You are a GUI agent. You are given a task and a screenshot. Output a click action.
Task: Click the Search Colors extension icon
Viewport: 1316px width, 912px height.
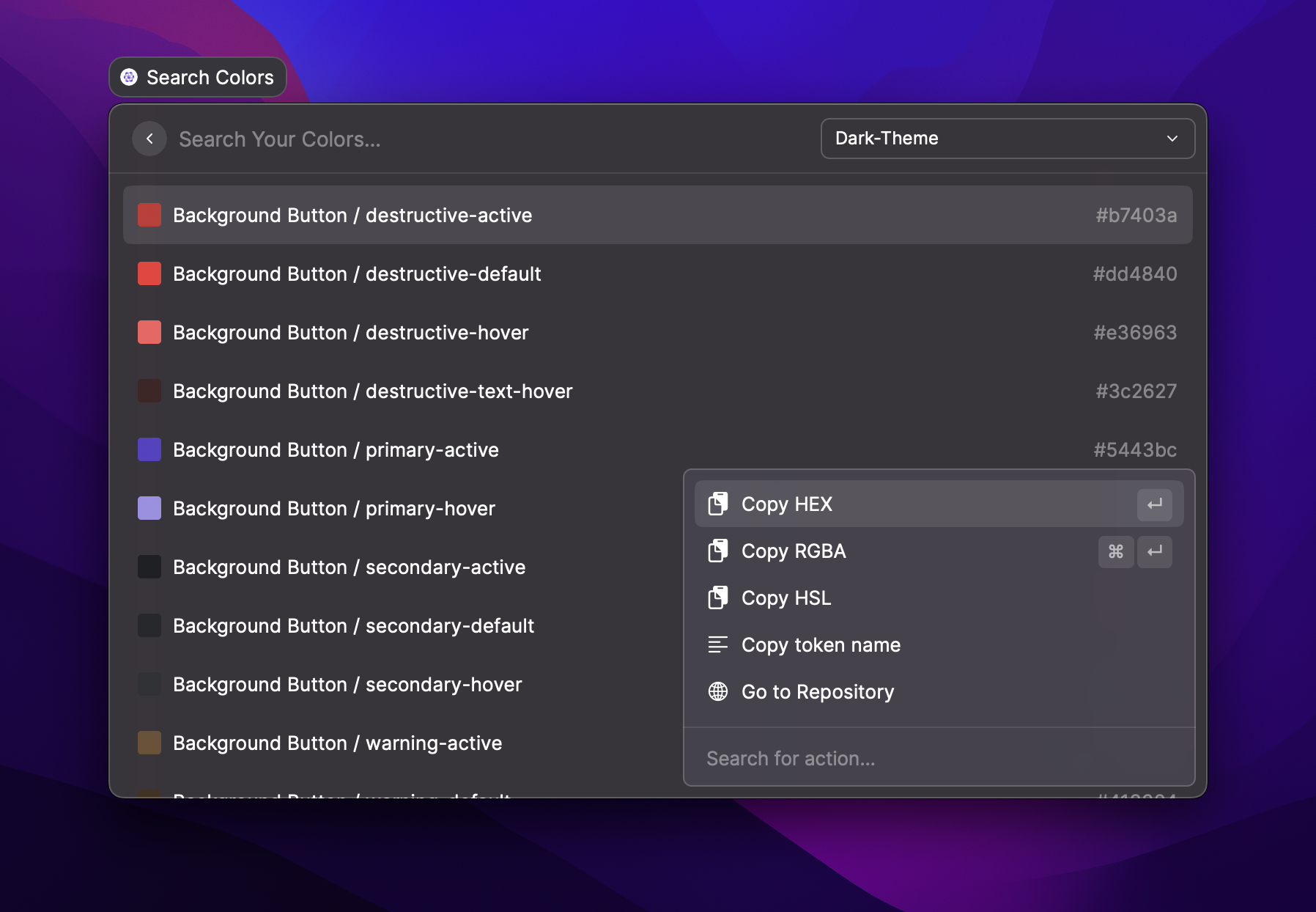pyautogui.click(x=130, y=77)
